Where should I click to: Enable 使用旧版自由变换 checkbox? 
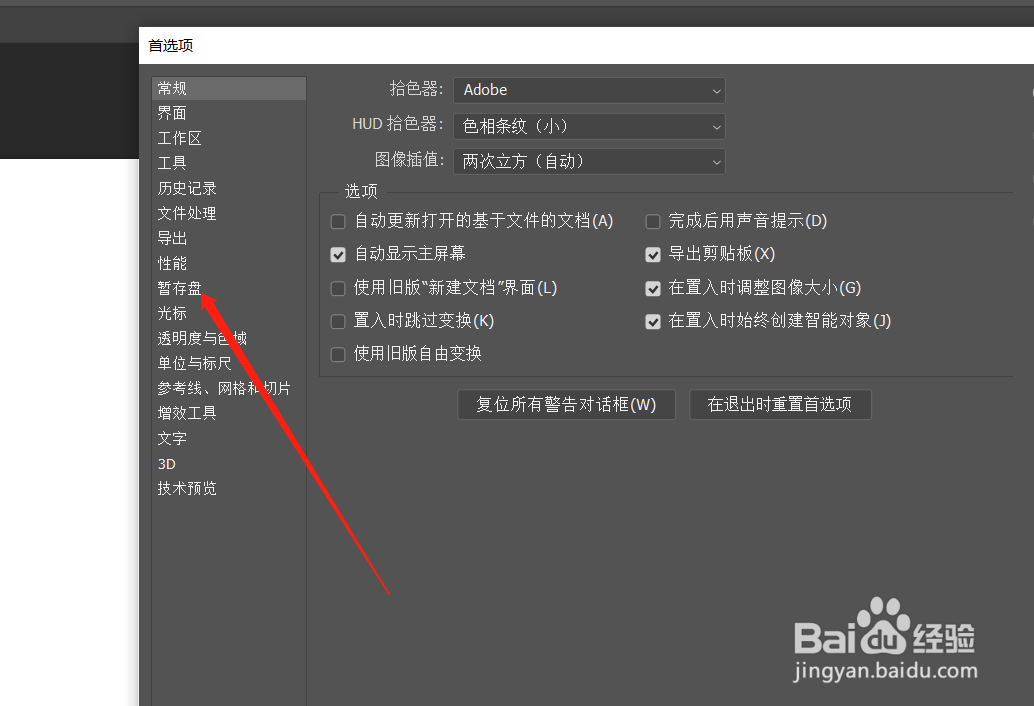coord(338,355)
